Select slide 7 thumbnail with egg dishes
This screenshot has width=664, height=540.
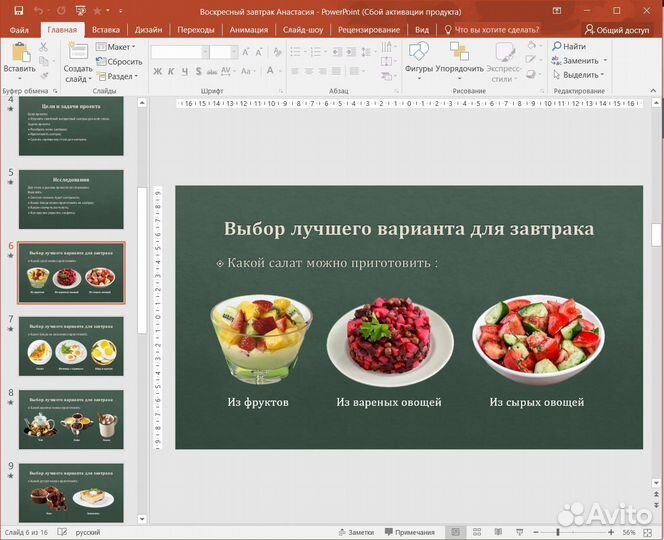[71, 346]
